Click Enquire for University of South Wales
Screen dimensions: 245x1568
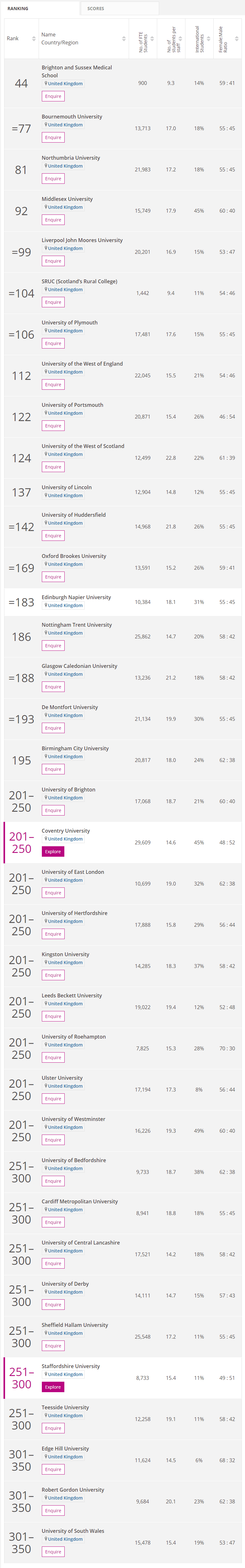(53, 1552)
